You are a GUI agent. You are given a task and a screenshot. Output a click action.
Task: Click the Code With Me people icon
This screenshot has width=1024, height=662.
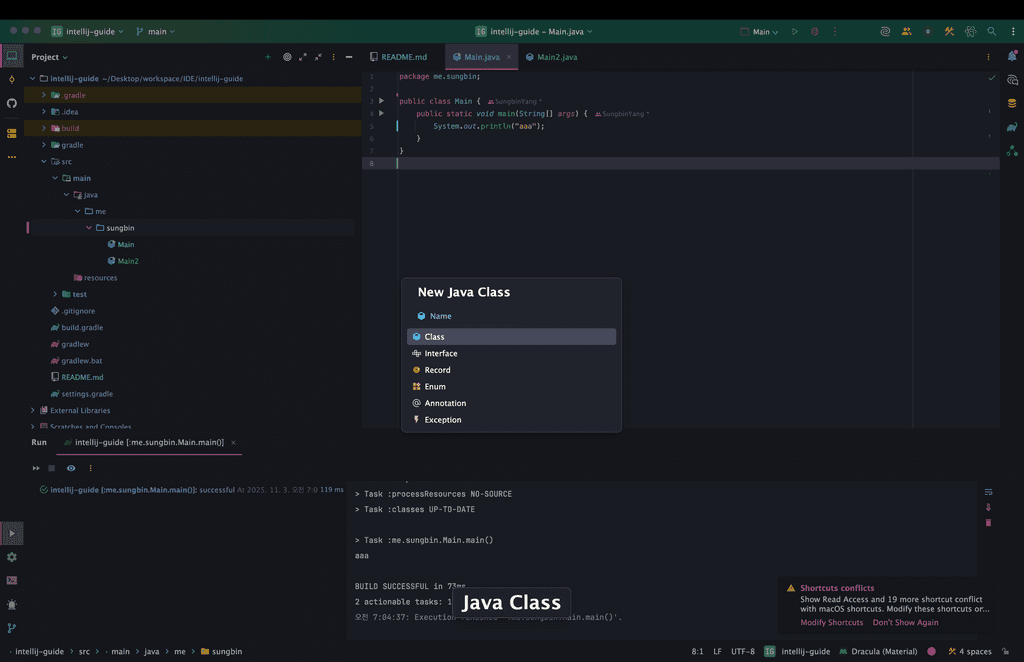906,32
